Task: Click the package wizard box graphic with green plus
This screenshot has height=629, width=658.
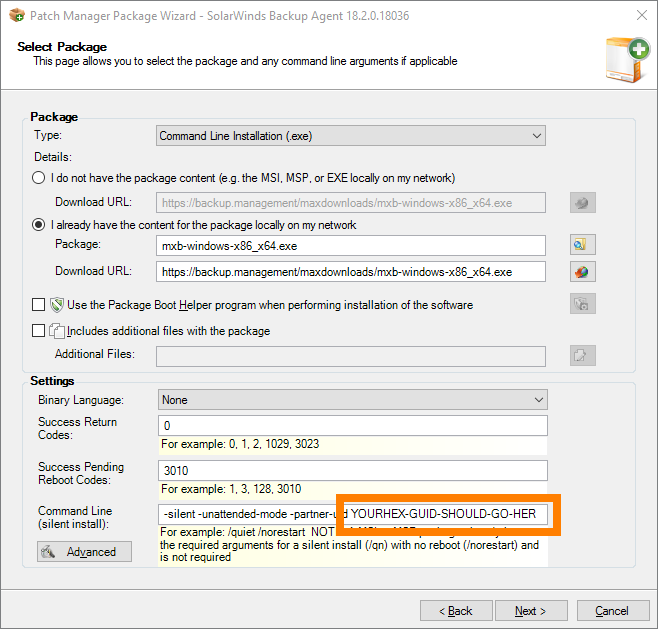Action: click(x=627, y=60)
